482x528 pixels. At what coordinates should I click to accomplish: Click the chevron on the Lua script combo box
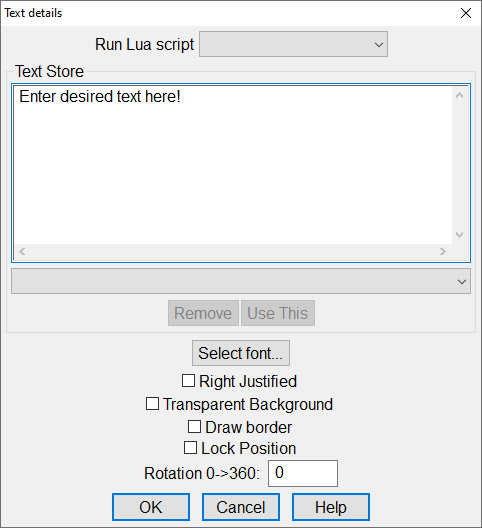379,44
